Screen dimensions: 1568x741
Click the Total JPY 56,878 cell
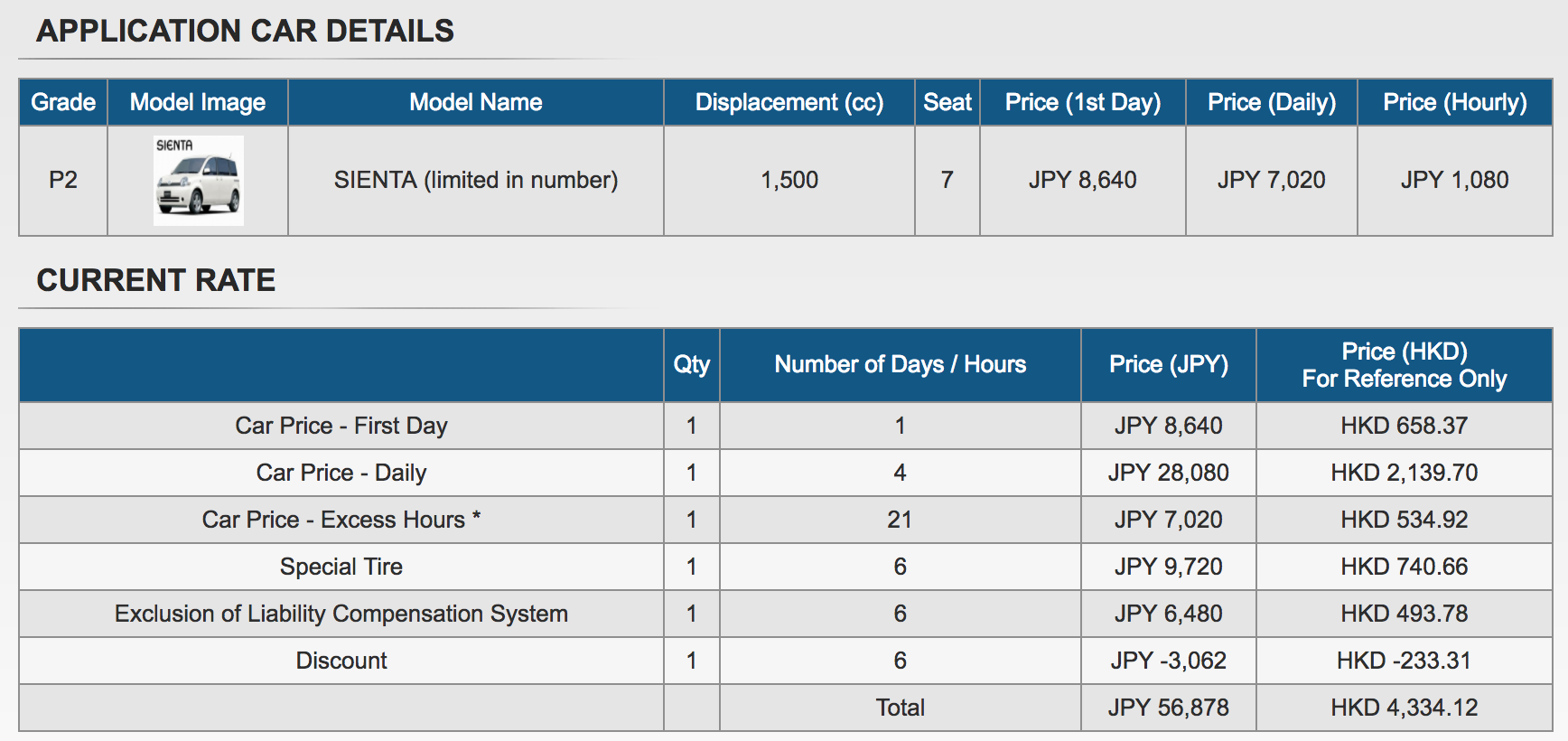click(1169, 708)
